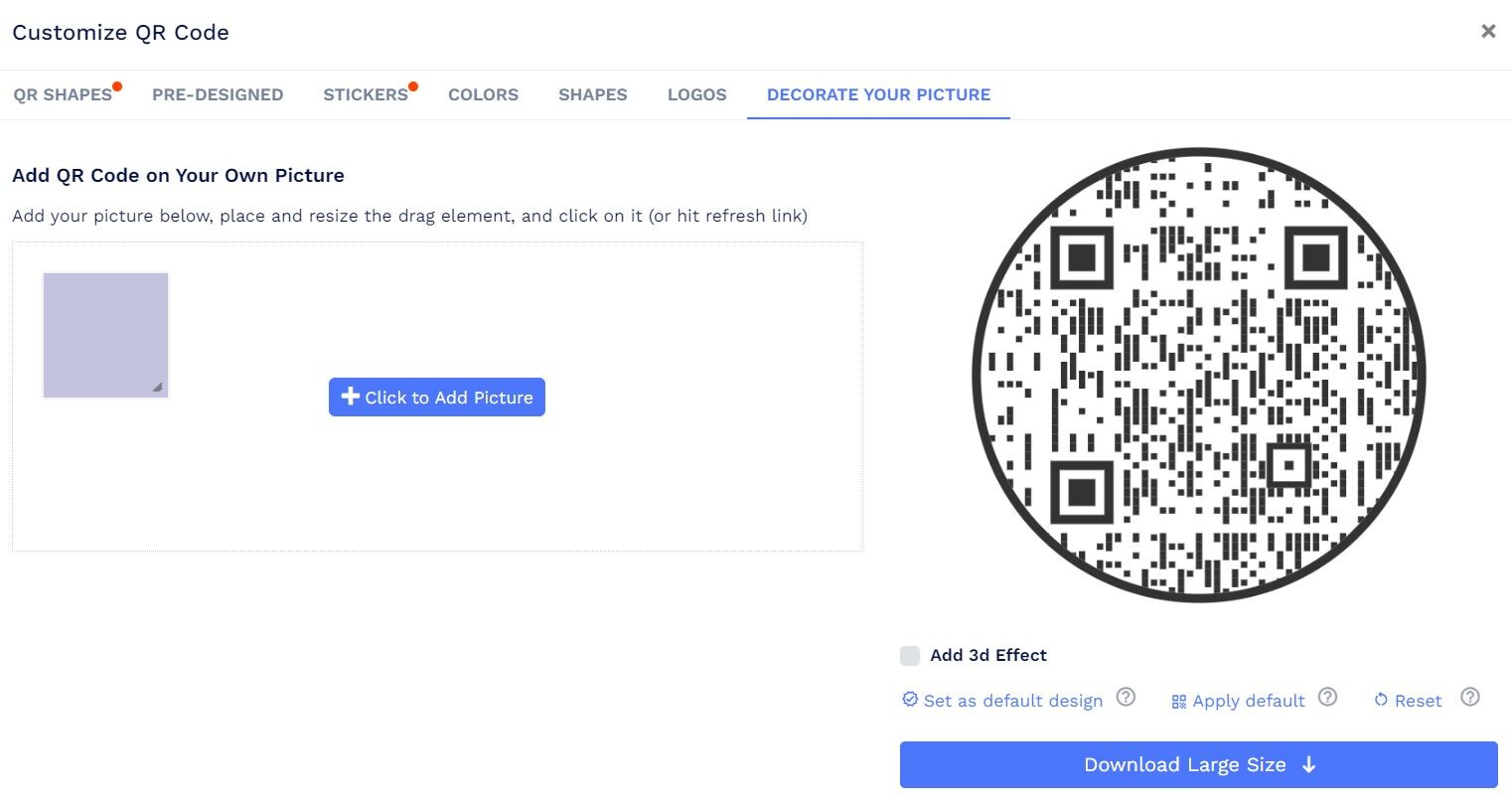Image resolution: width=1512 pixels, height=805 pixels.
Task: Switch to the PRE-DESIGNED tab
Action: coord(218,94)
